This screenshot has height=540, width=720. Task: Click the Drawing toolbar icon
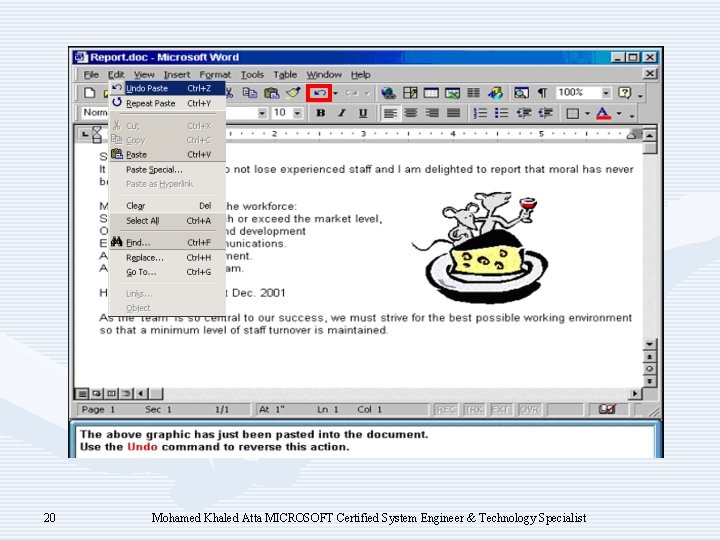pyautogui.click(x=495, y=93)
